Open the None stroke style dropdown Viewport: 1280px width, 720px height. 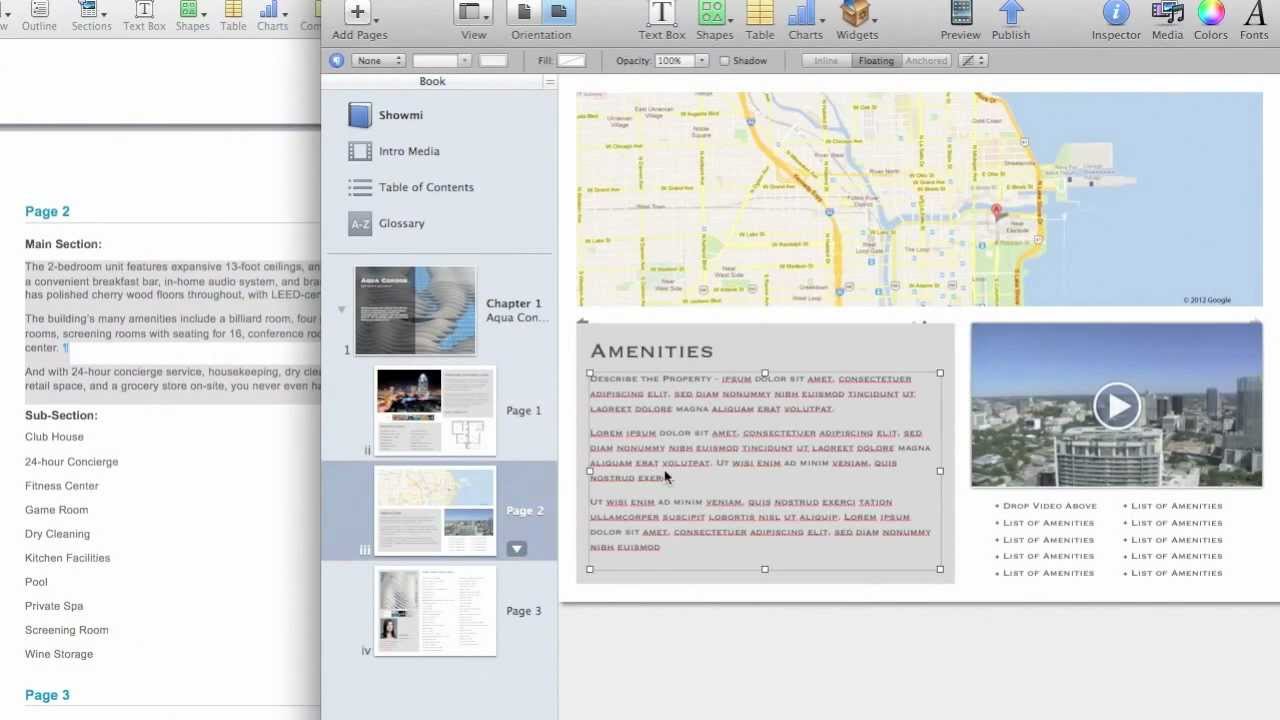(378, 61)
